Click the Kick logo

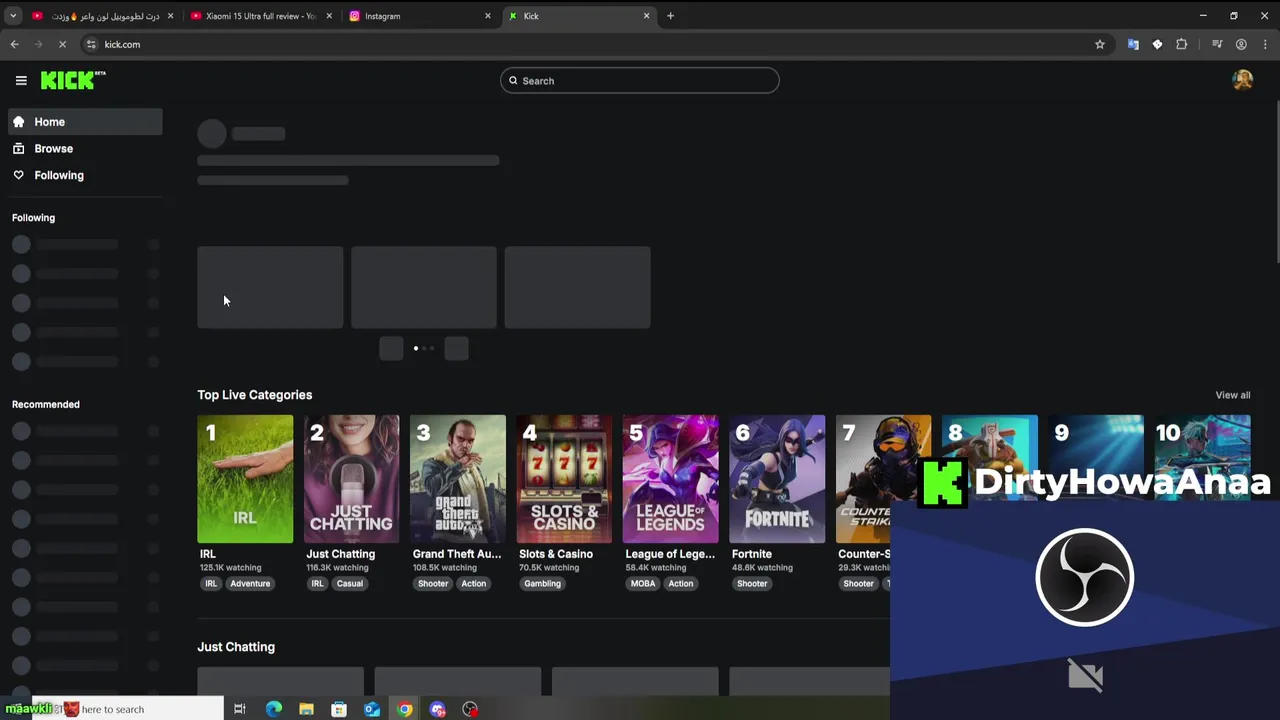coord(73,81)
